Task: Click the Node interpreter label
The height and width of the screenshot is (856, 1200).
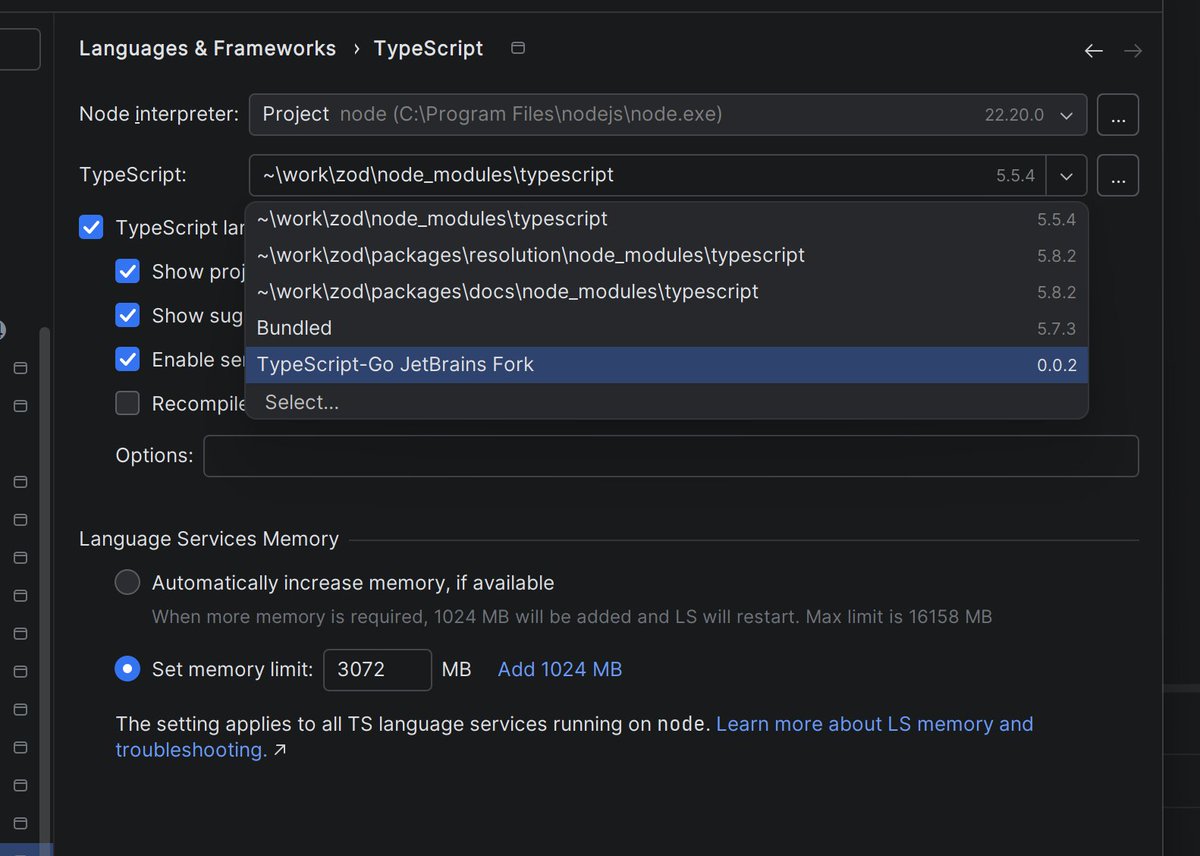Action: pos(159,115)
